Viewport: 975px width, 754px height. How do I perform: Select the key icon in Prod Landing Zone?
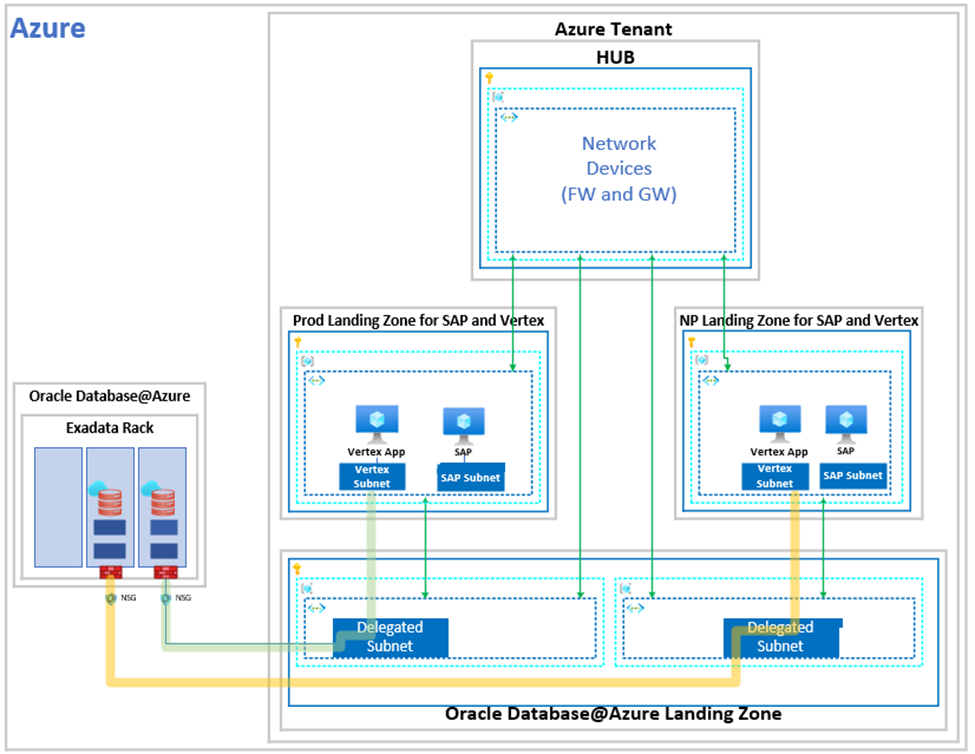(298, 342)
